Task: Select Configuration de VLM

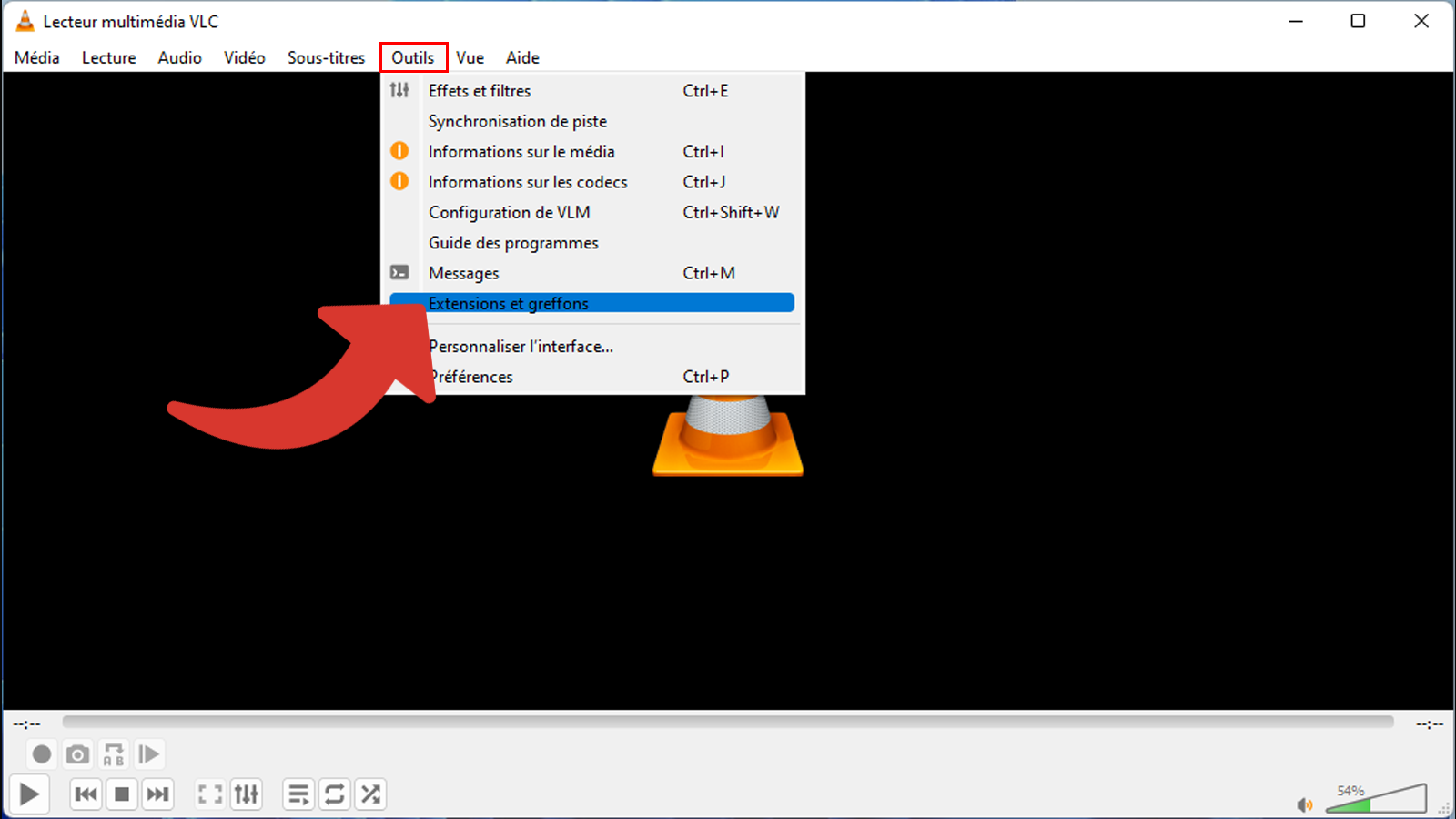Action: tap(592, 212)
